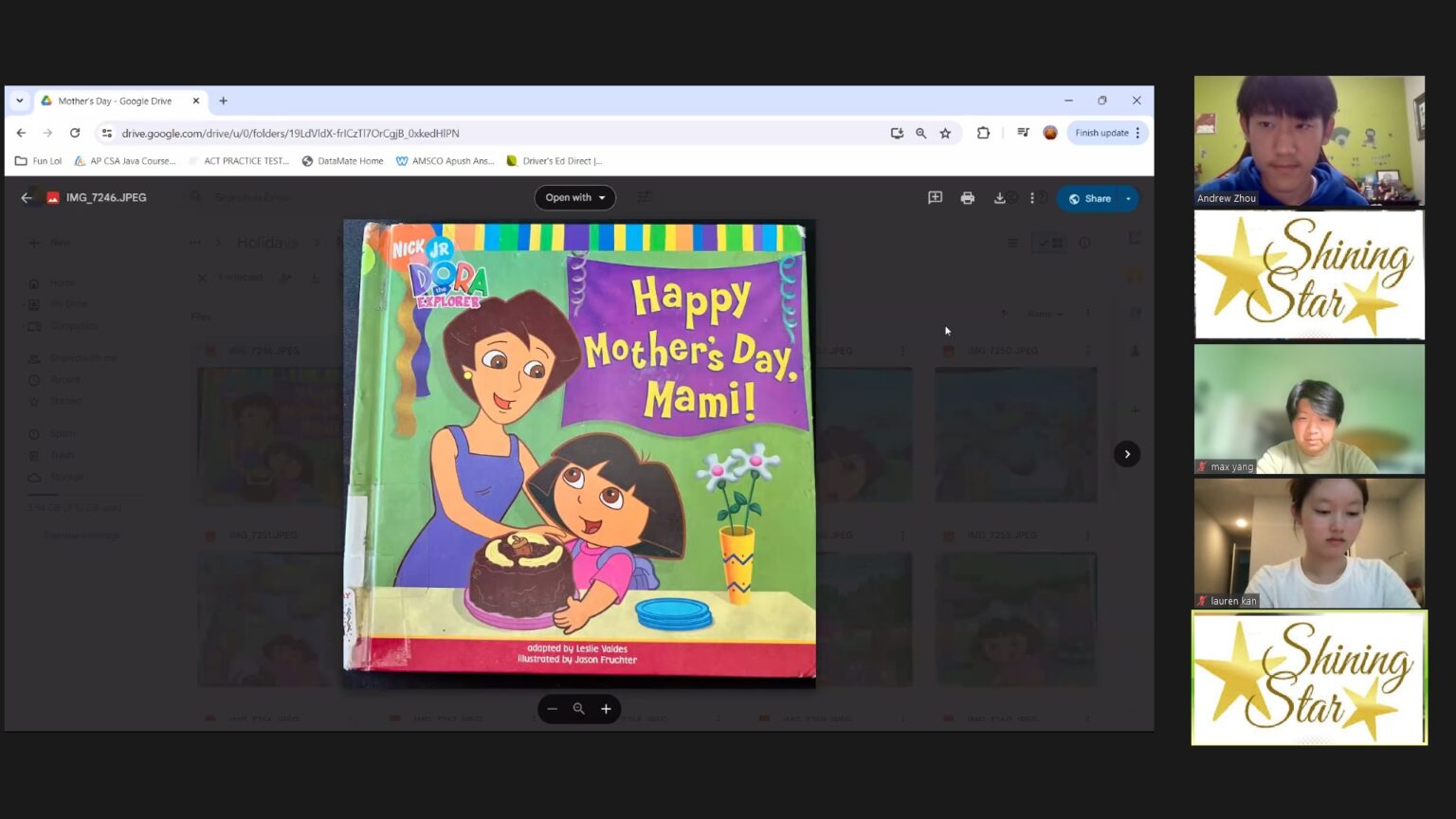Click the IMG_7246.JPEG file name title
The width and height of the screenshot is (1456, 819).
(x=106, y=198)
